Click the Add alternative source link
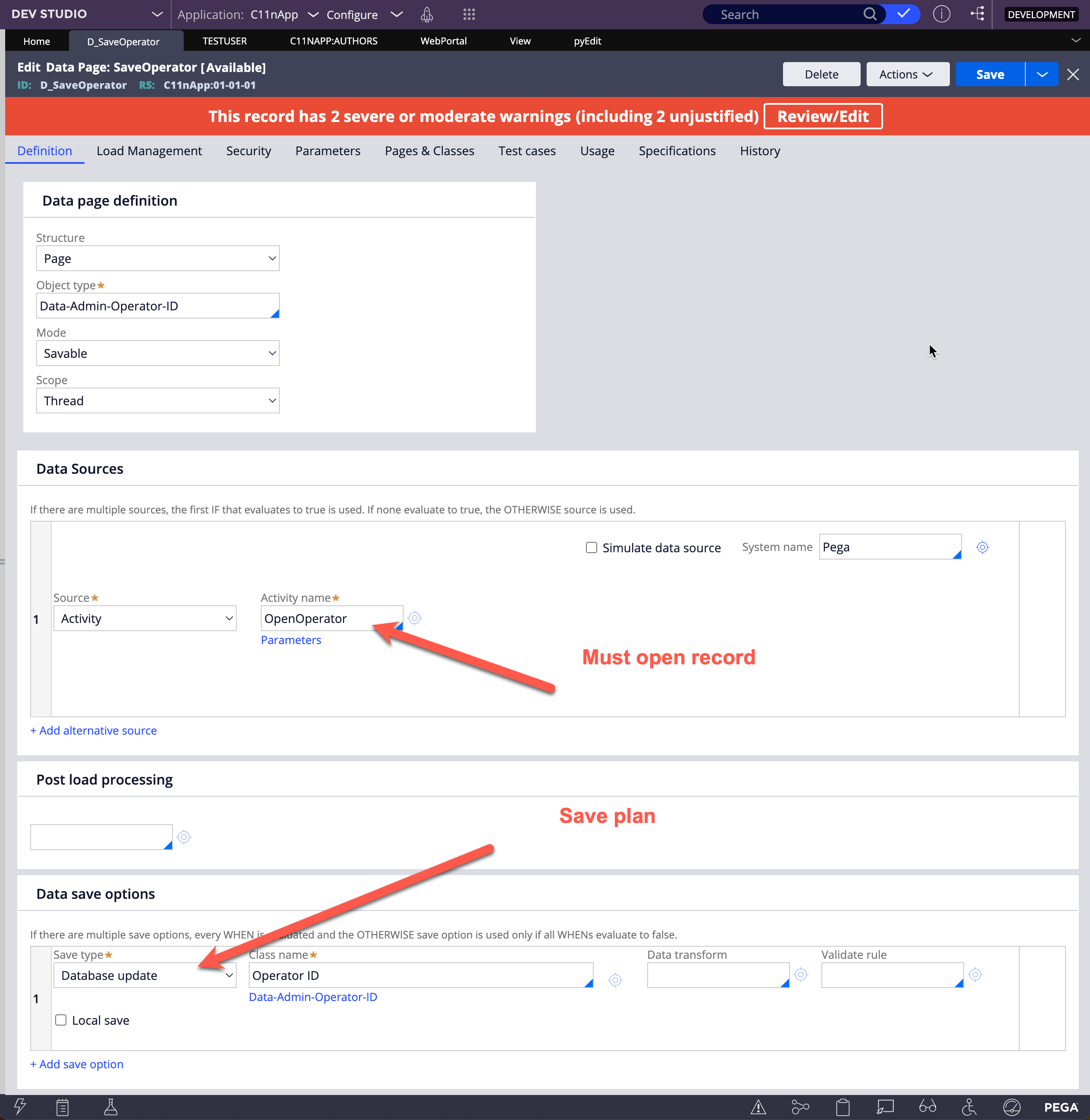The height and width of the screenshot is (1120, 1090). [93, 730]
